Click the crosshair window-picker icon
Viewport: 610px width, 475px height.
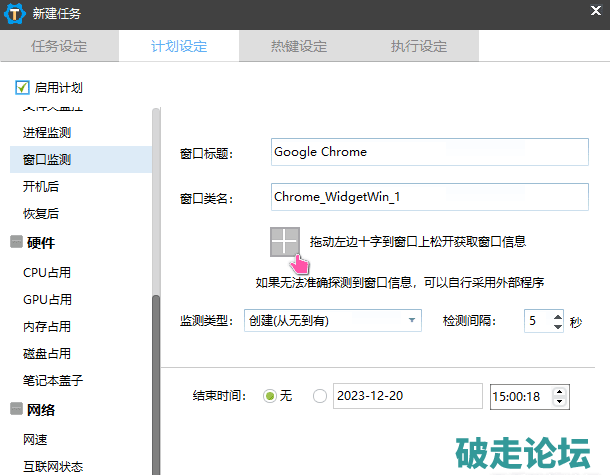tap(285, 242)
